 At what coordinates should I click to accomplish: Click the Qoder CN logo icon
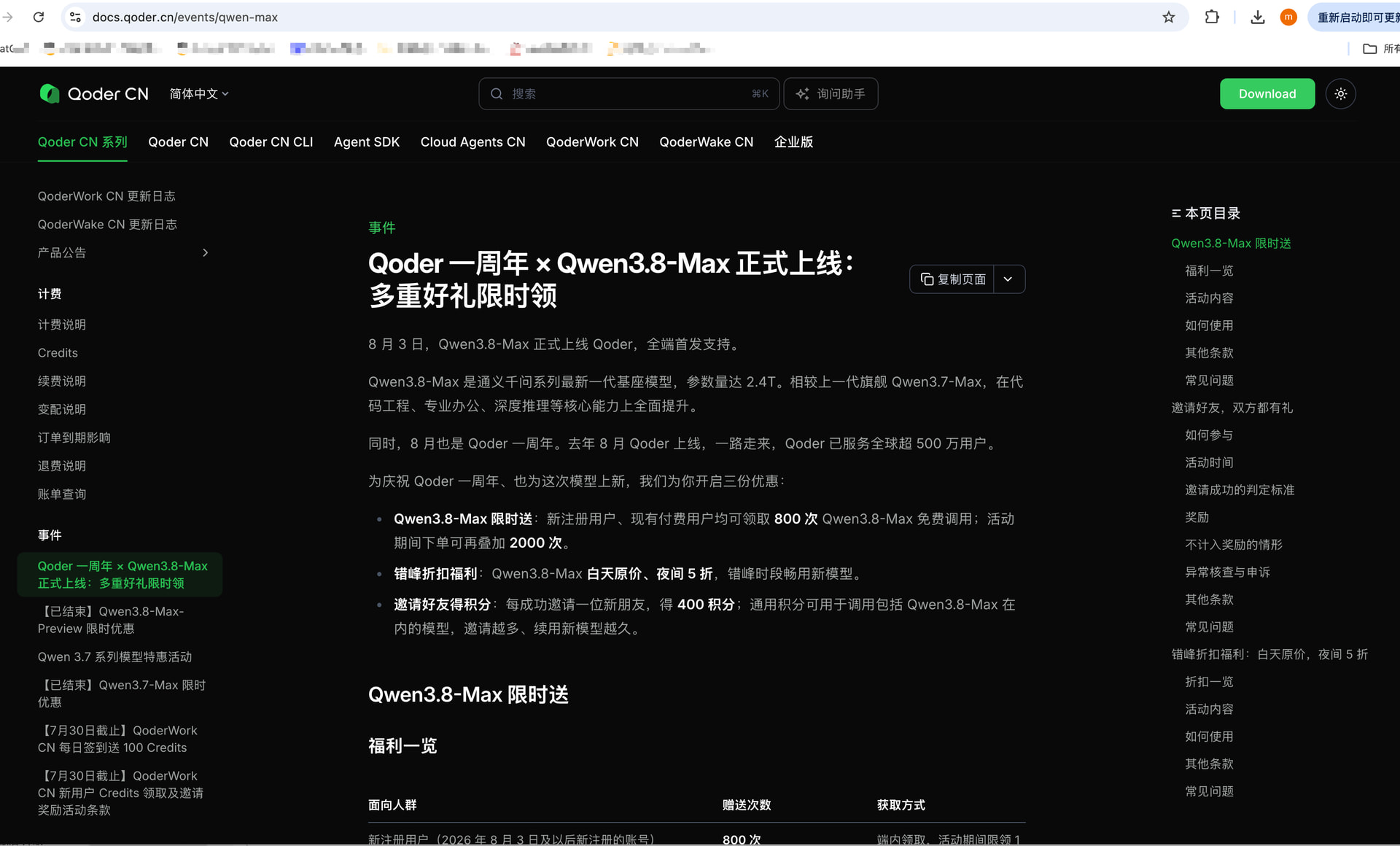click(50, 94)
